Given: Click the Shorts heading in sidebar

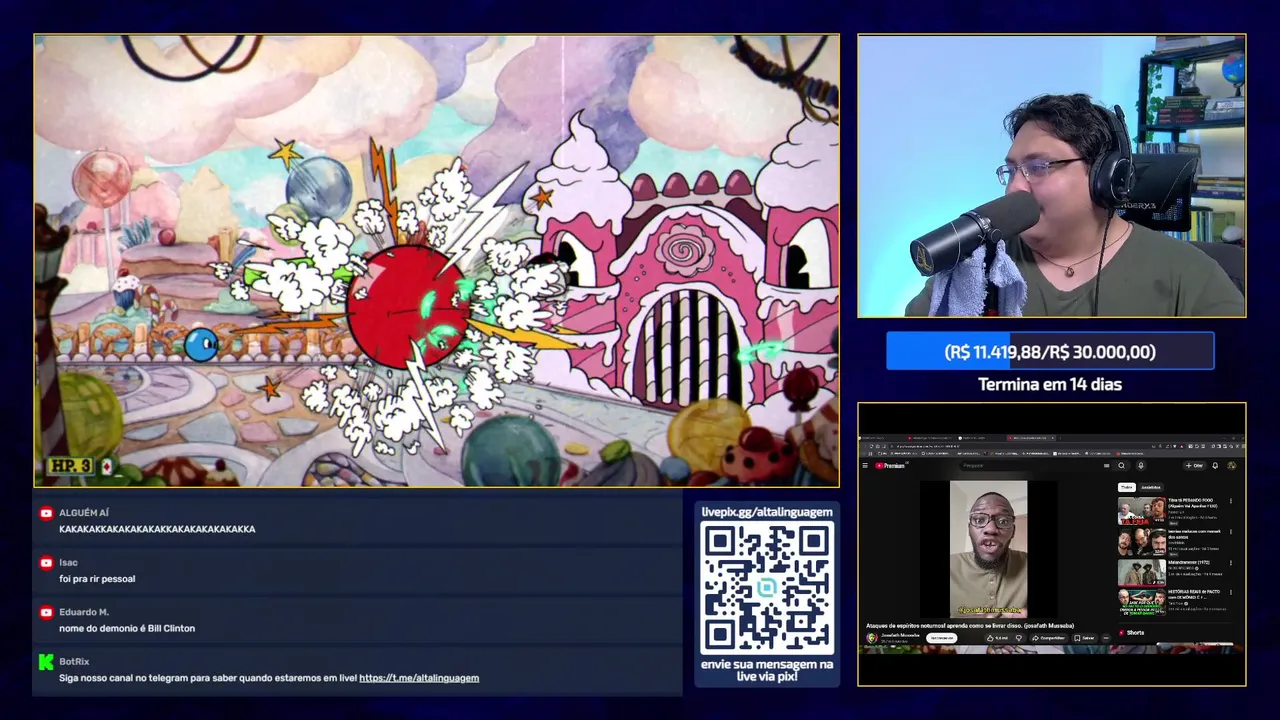Looking at the screenshot, I should point(1135,633).
